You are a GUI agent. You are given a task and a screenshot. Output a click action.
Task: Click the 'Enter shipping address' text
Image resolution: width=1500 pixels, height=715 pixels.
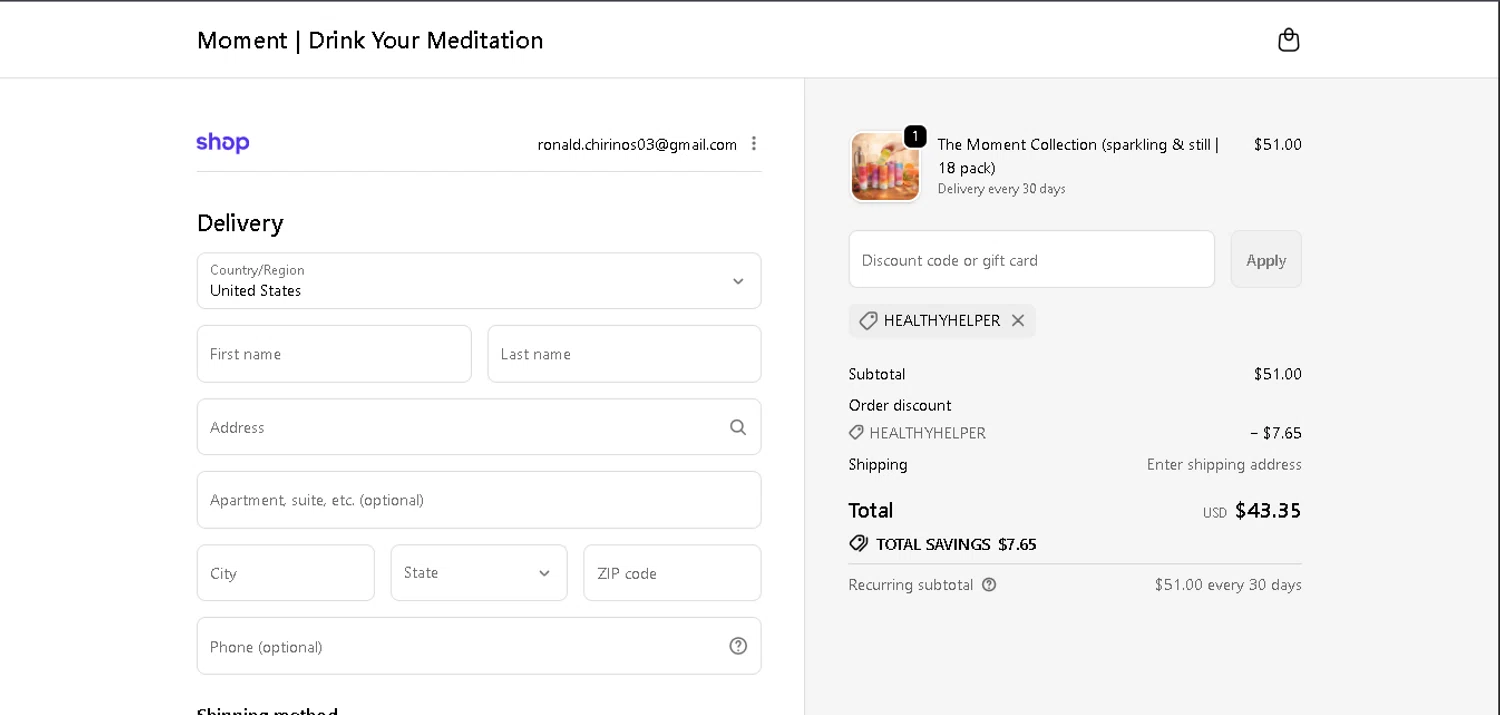point(1224,465)
